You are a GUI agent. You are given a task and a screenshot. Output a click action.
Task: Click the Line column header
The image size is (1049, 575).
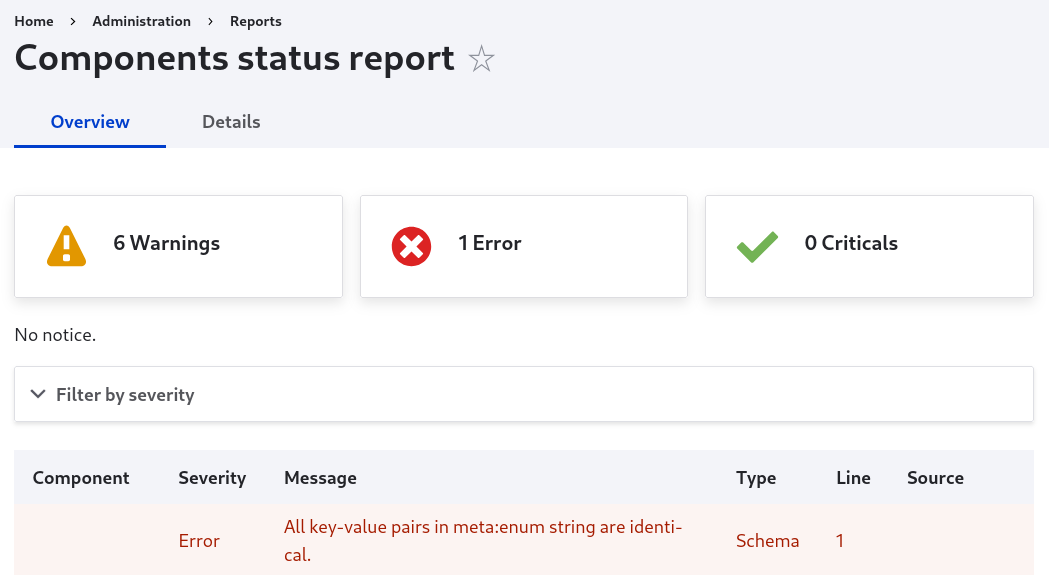853,478
